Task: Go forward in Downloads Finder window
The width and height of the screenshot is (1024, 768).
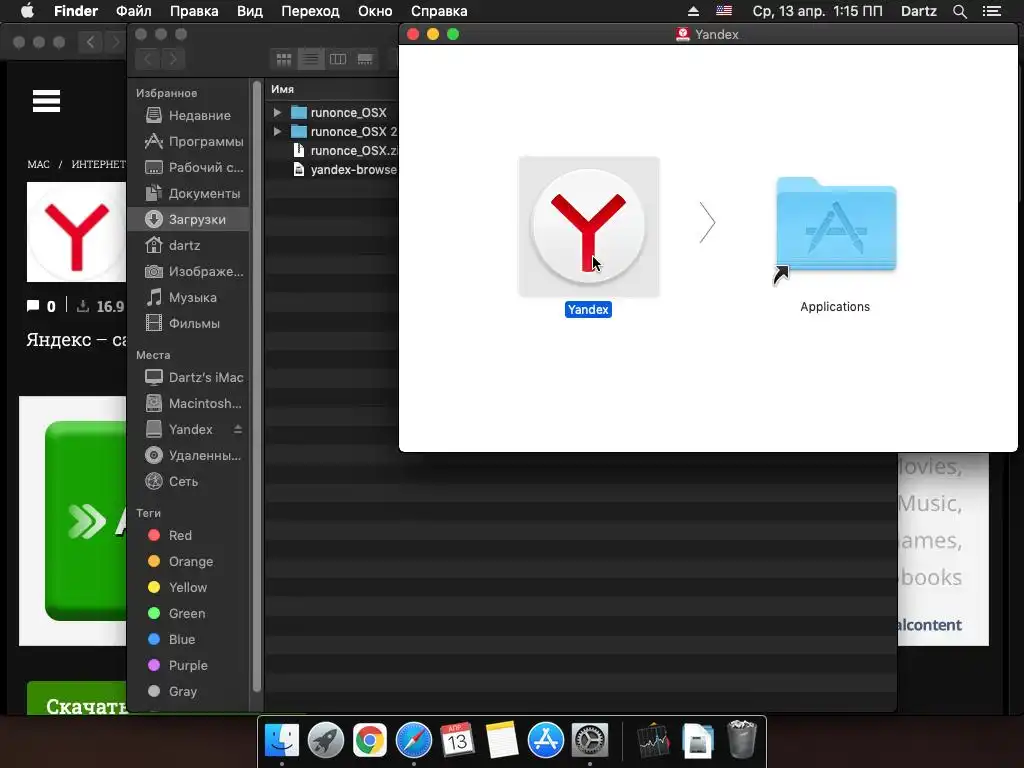Action: click(173, 59)
